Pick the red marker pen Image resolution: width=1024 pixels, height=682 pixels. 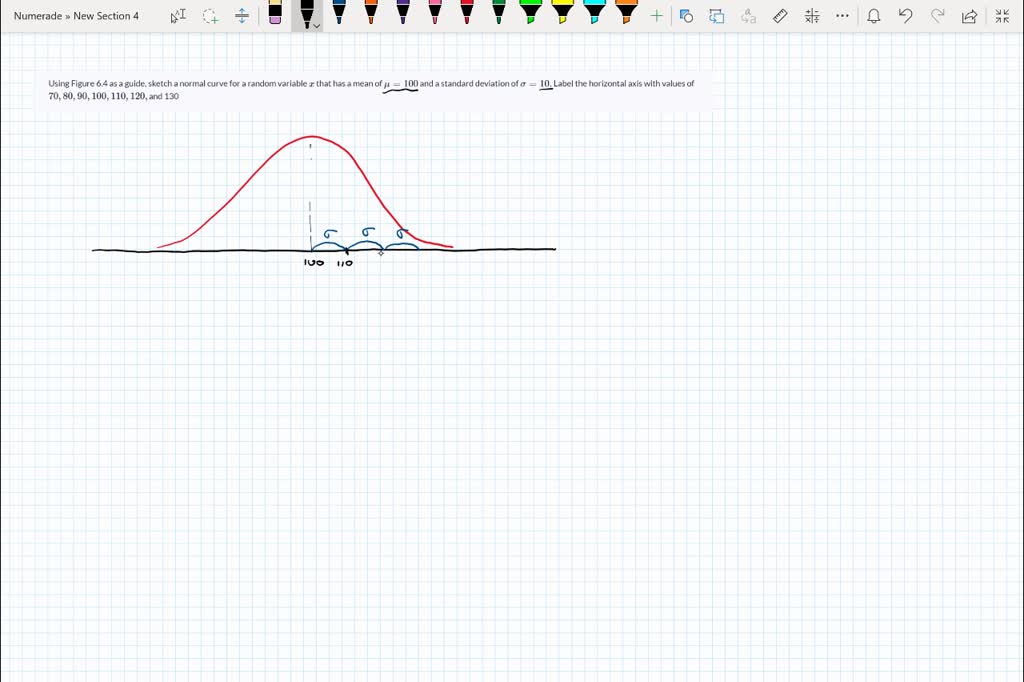[x=467, y=16]
